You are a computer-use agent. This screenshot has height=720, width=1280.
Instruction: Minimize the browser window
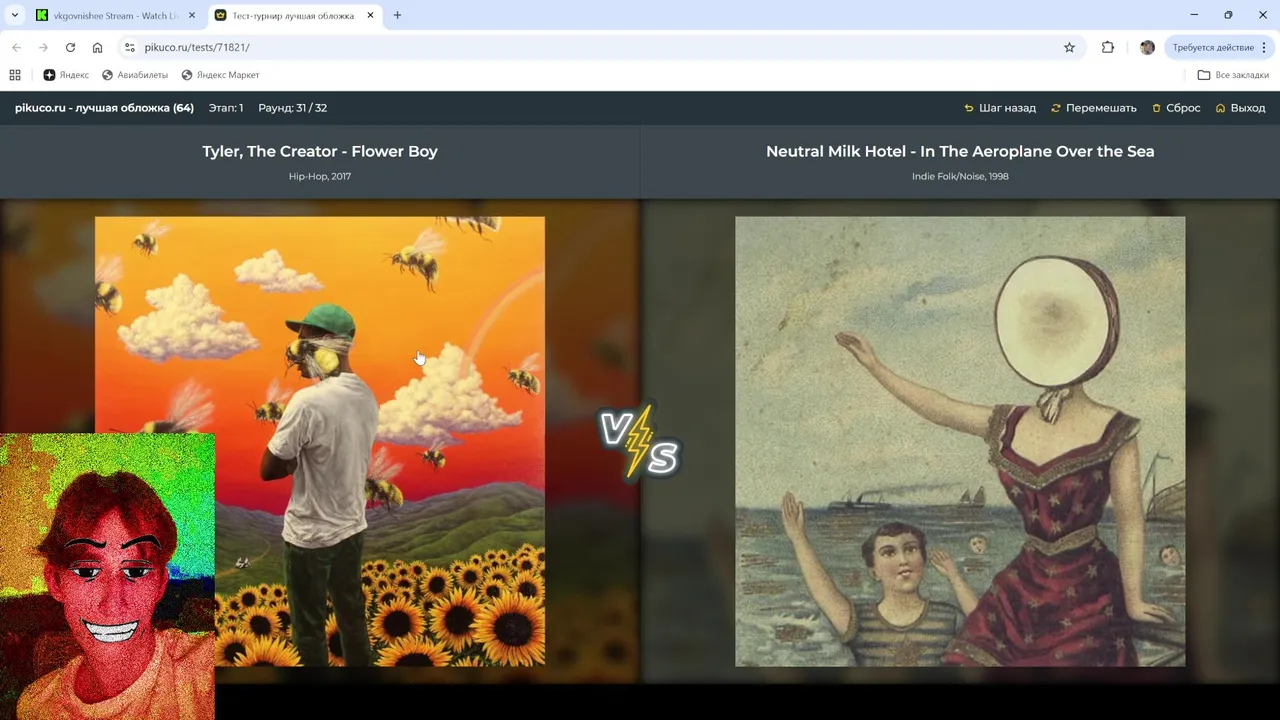click(x=1194, y=15)
